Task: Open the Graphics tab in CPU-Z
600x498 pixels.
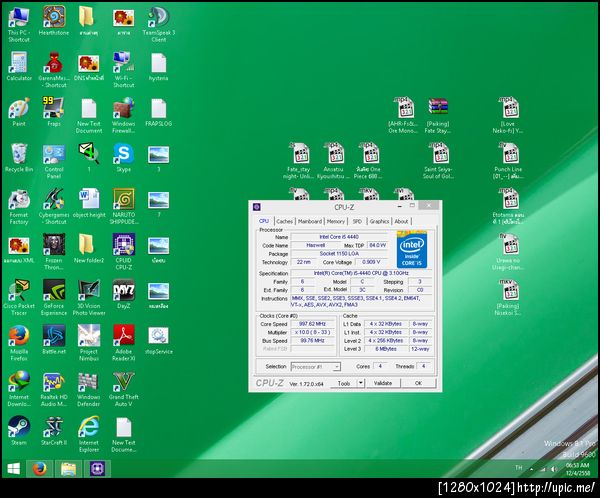Action: point(379,221)
